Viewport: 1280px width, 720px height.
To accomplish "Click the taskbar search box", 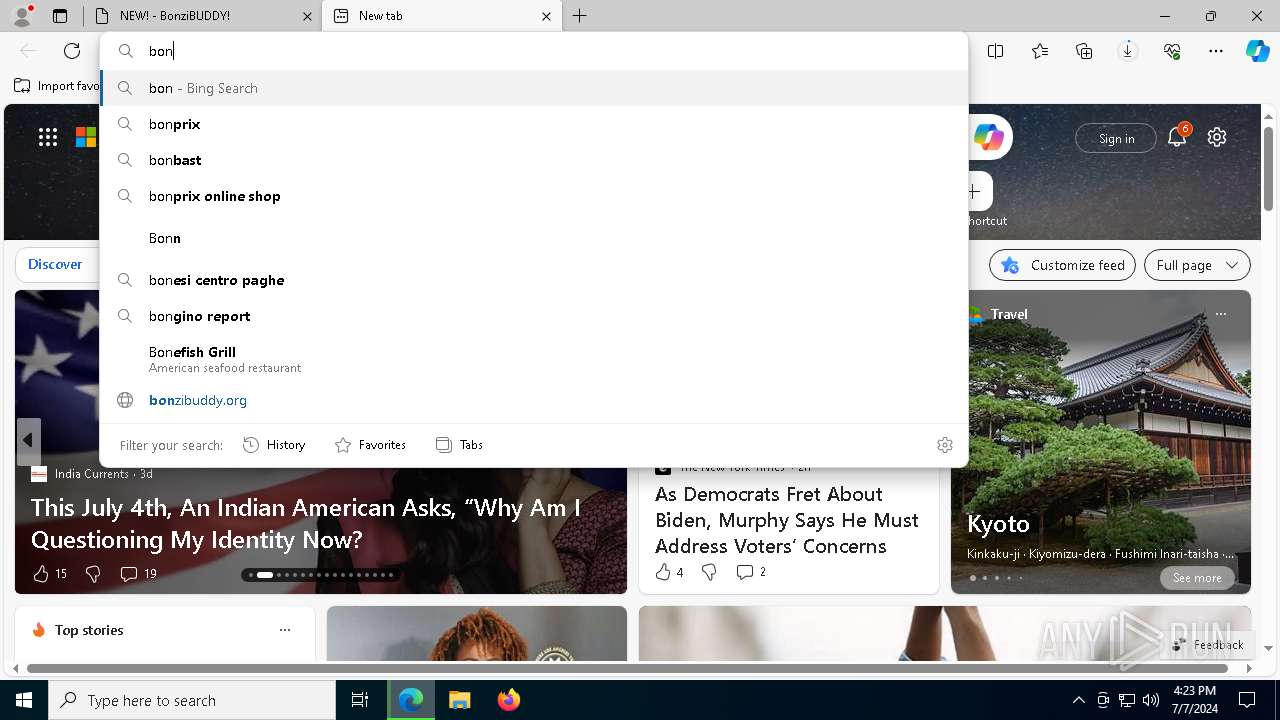I will [192, 700].
